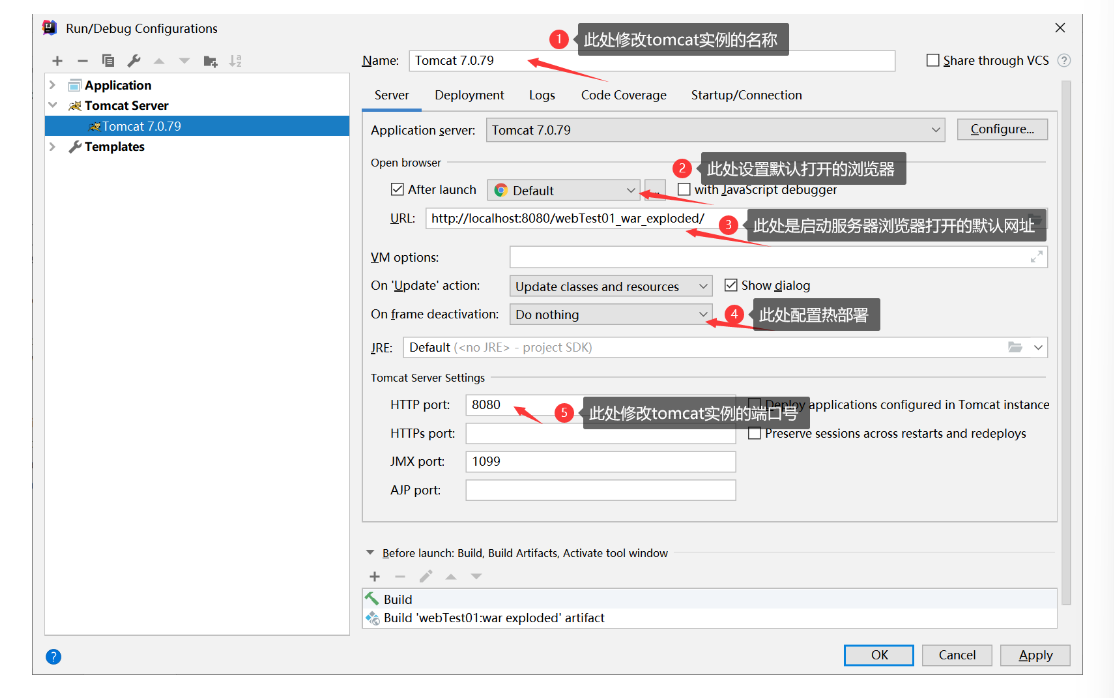
Task: Select Build 'webTest01:war exploded' artifact item
Action: coord(710,618)
